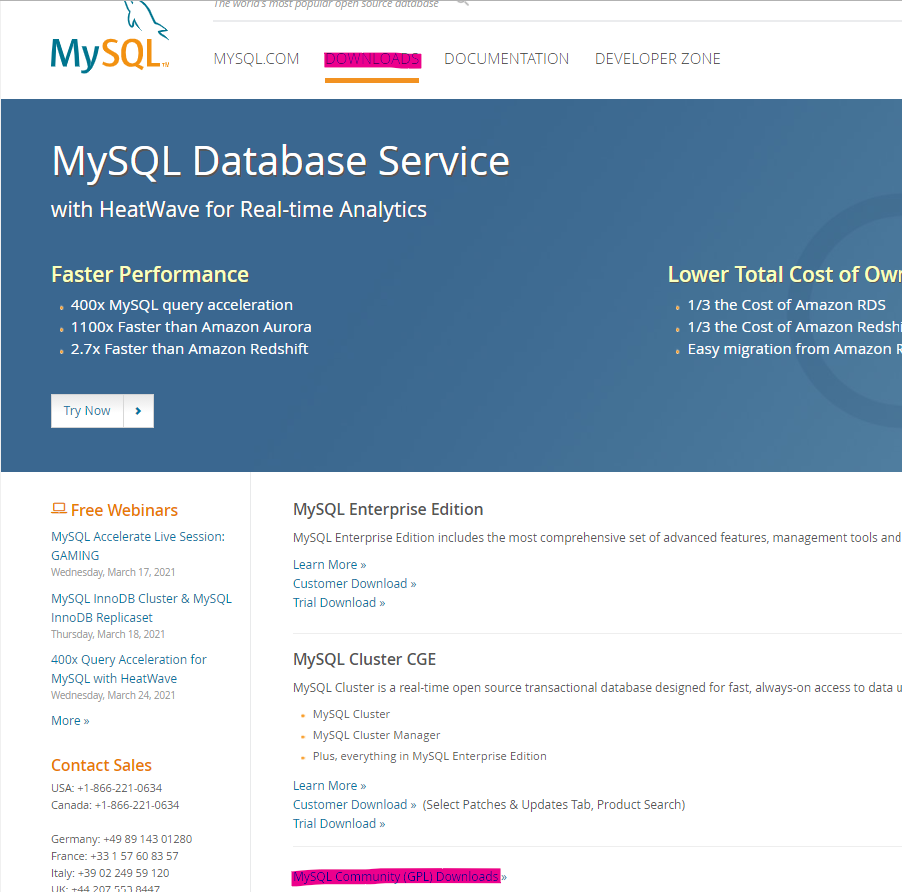Viewport: 902px width, 892px height.
Task: Open the DOCUMENTATION nav item
Action: 506,59
